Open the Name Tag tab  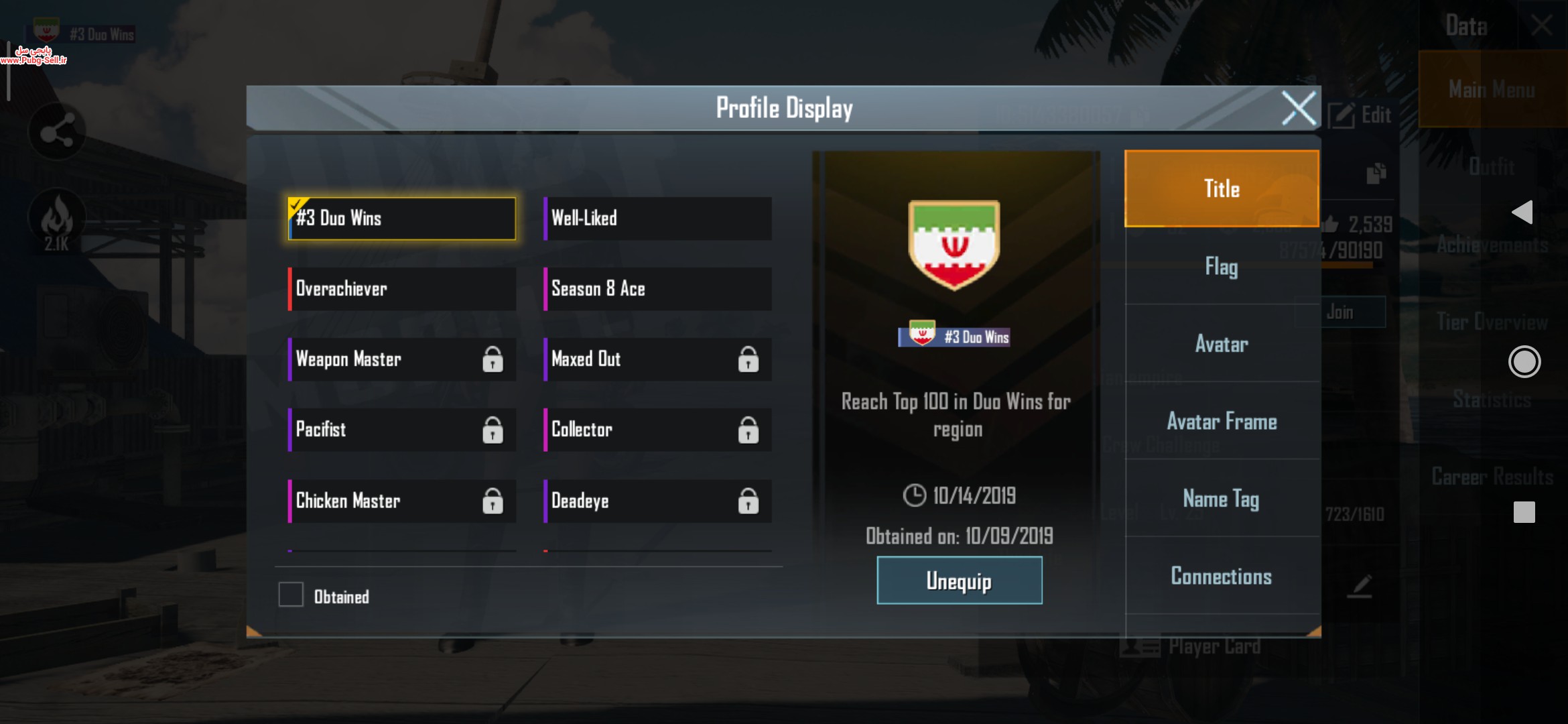pos(1222,499)
